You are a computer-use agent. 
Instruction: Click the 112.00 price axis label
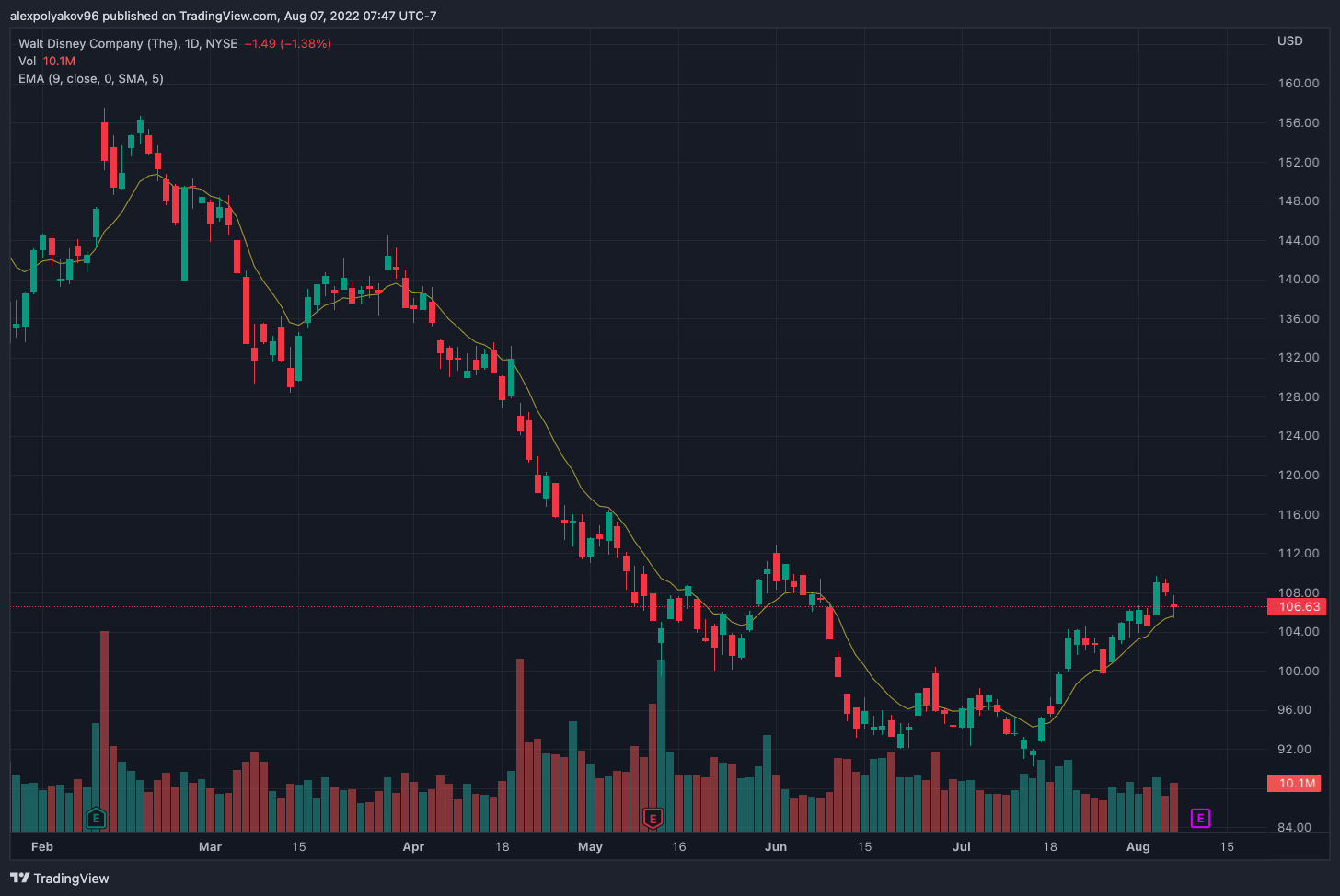pos(1299,553)
